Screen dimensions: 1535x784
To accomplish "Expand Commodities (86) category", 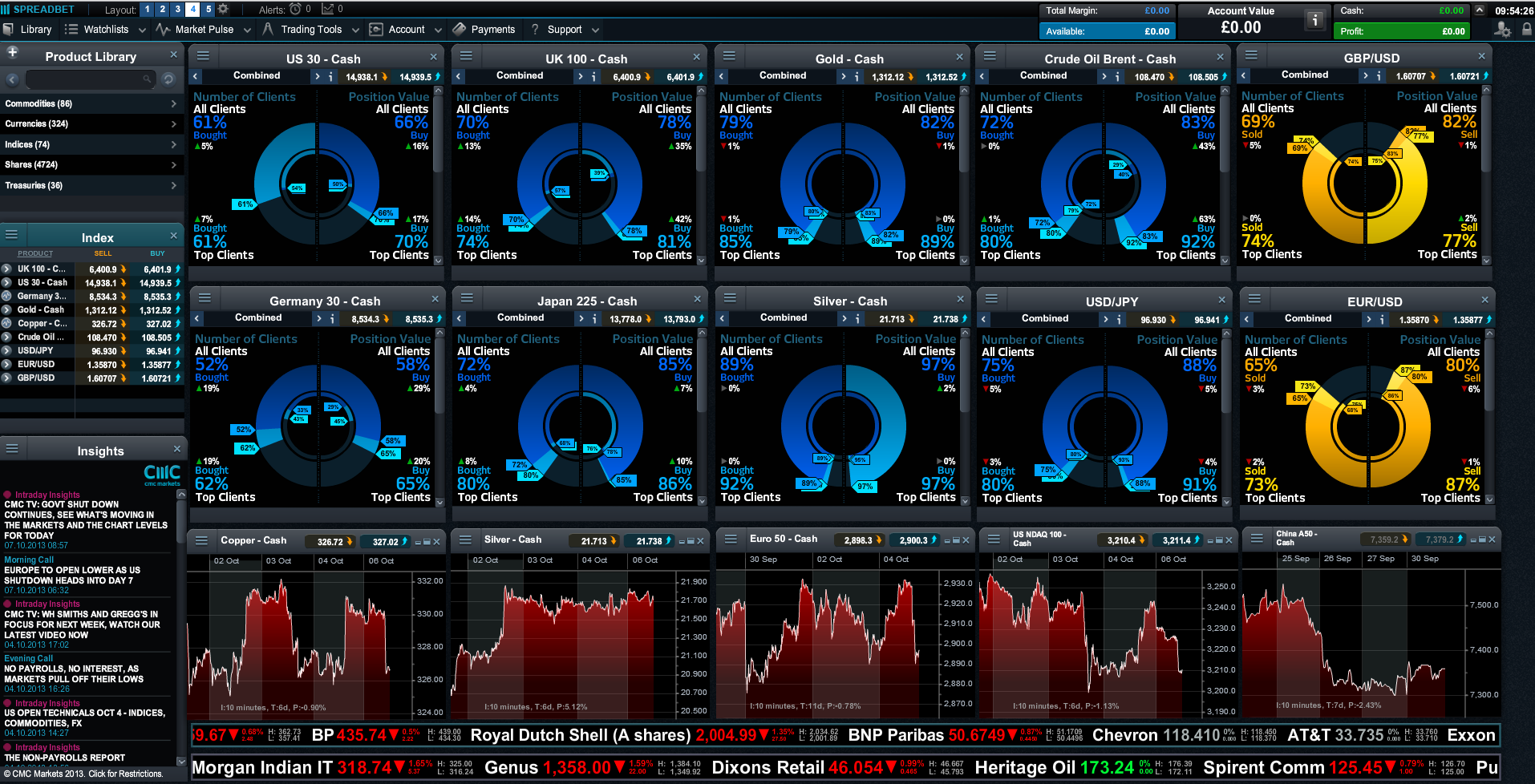I will tap(91, 103).
